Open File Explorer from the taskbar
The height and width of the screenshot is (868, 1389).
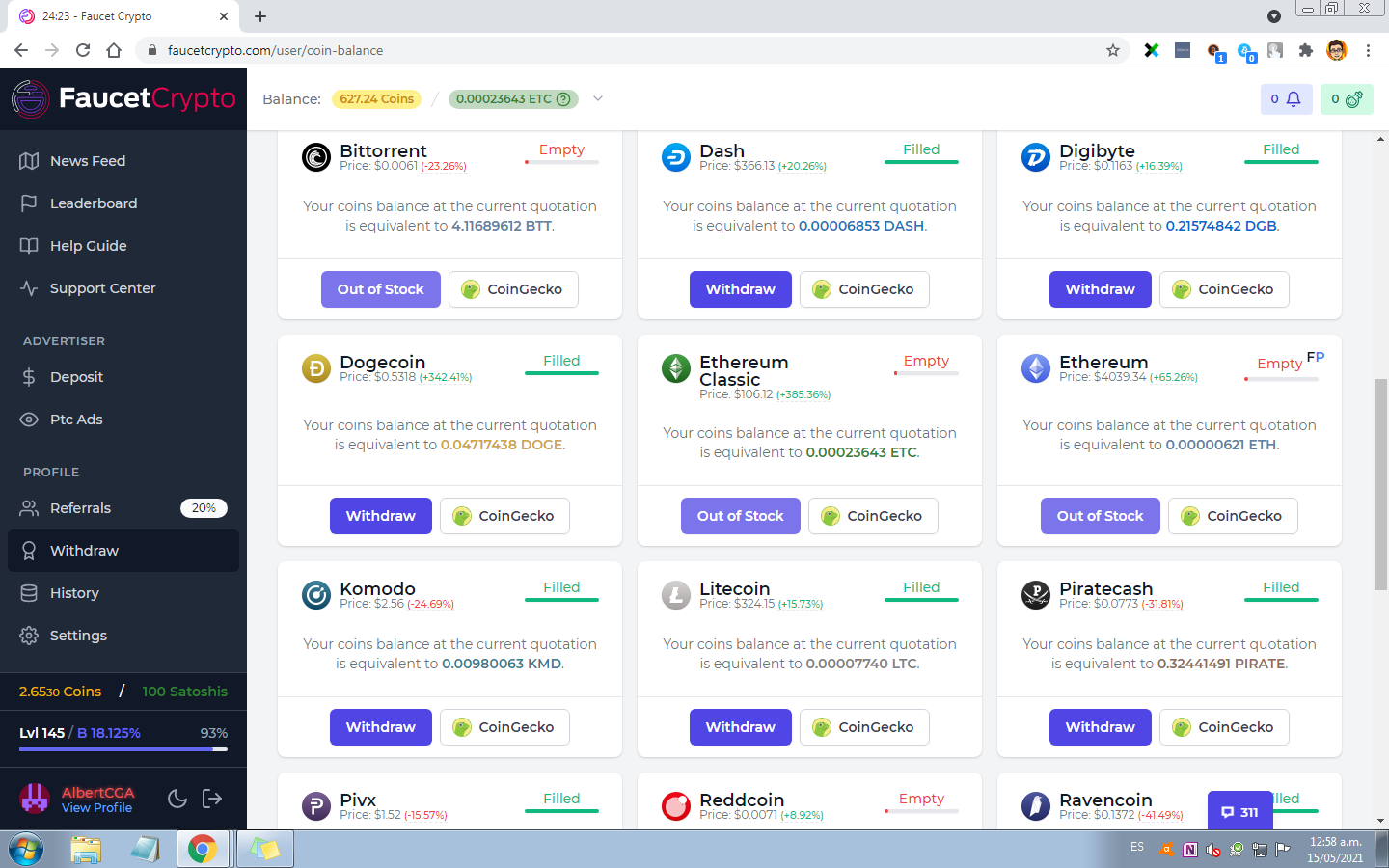tap(86, 850)
